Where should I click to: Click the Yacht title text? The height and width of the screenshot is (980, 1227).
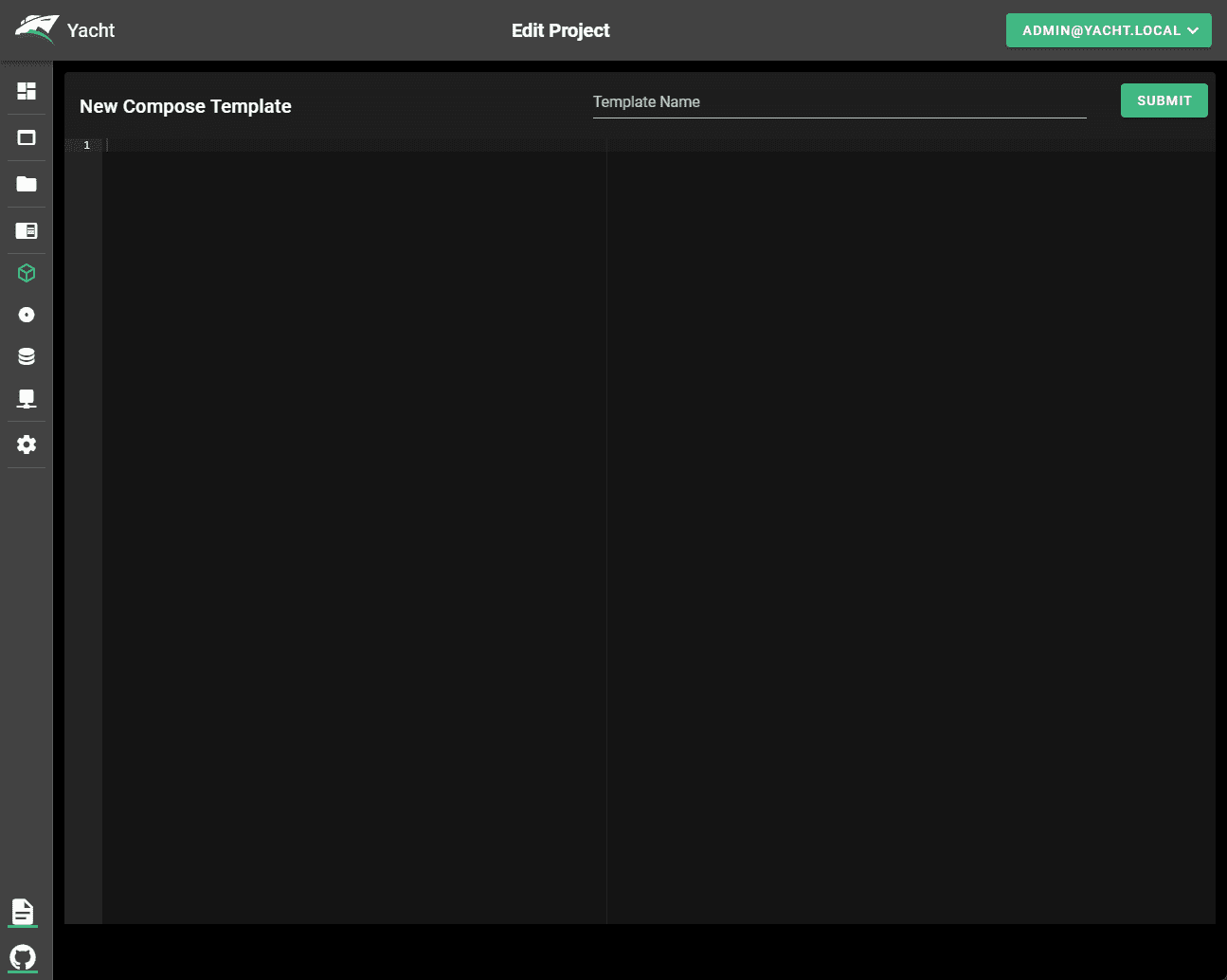point(91,30)
